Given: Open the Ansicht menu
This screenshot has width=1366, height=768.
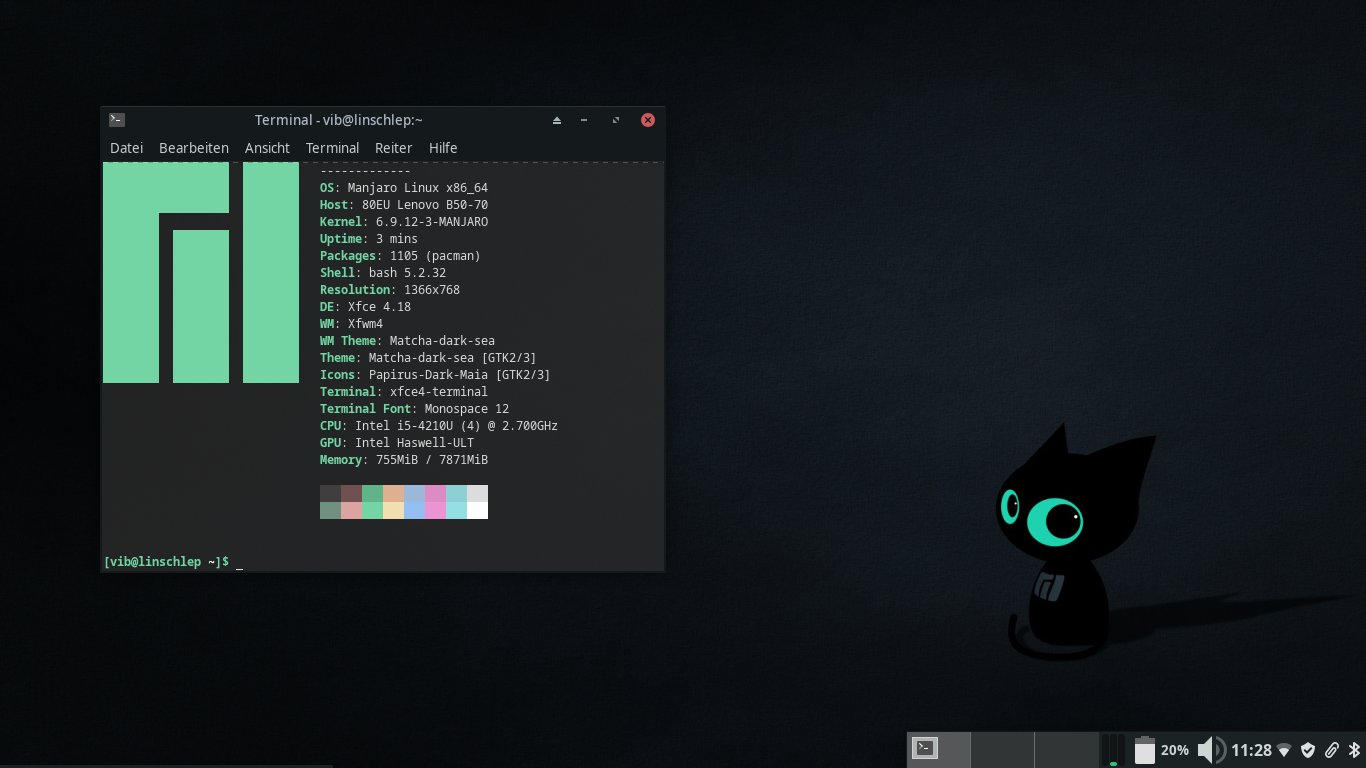Looking at the screenshot, I should tap(267, 148).
